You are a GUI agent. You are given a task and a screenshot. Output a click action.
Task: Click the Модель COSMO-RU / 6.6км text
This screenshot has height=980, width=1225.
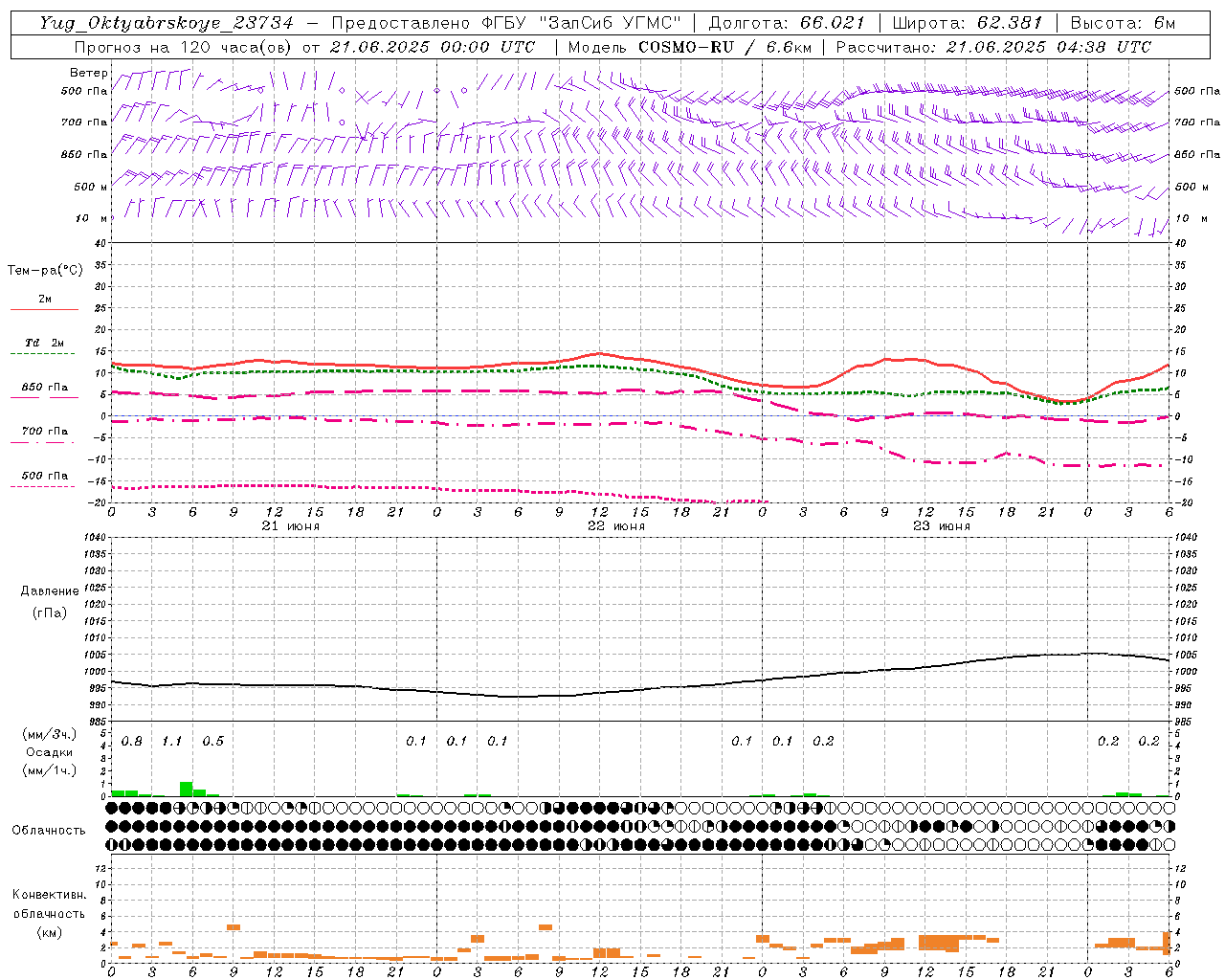point(688,47)
